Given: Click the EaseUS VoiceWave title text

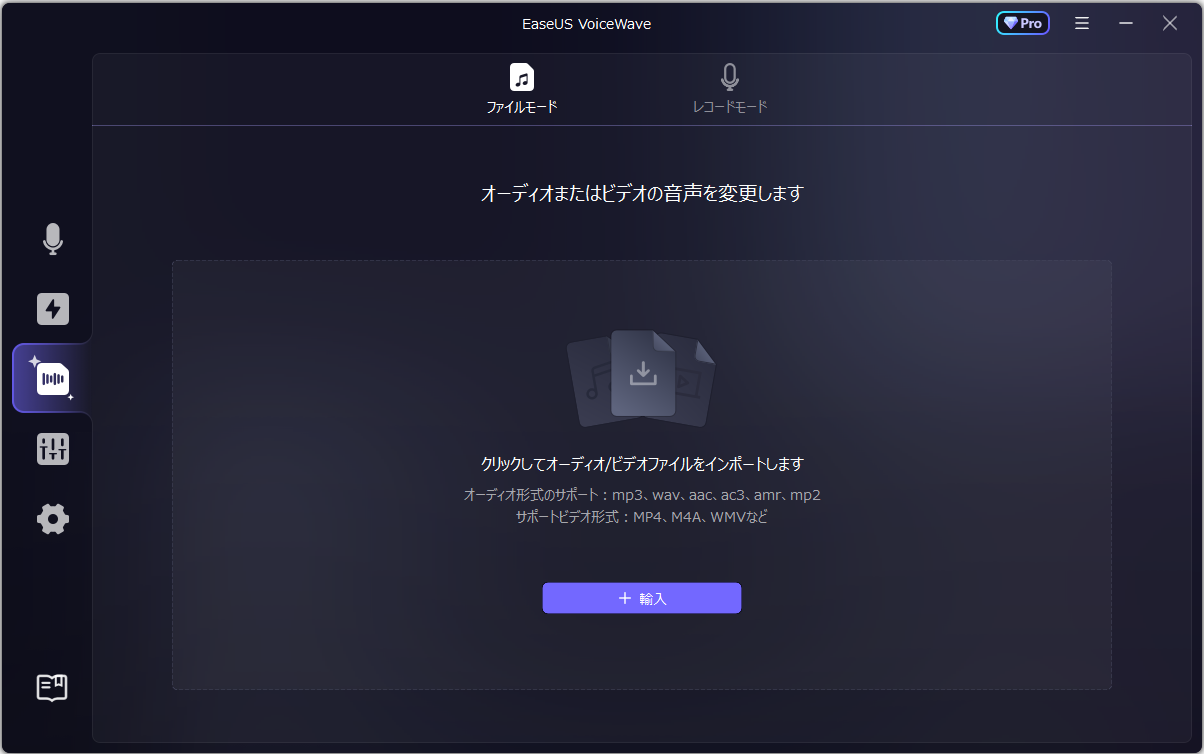Looking at the screenshot, I should (x=587, y=23).
